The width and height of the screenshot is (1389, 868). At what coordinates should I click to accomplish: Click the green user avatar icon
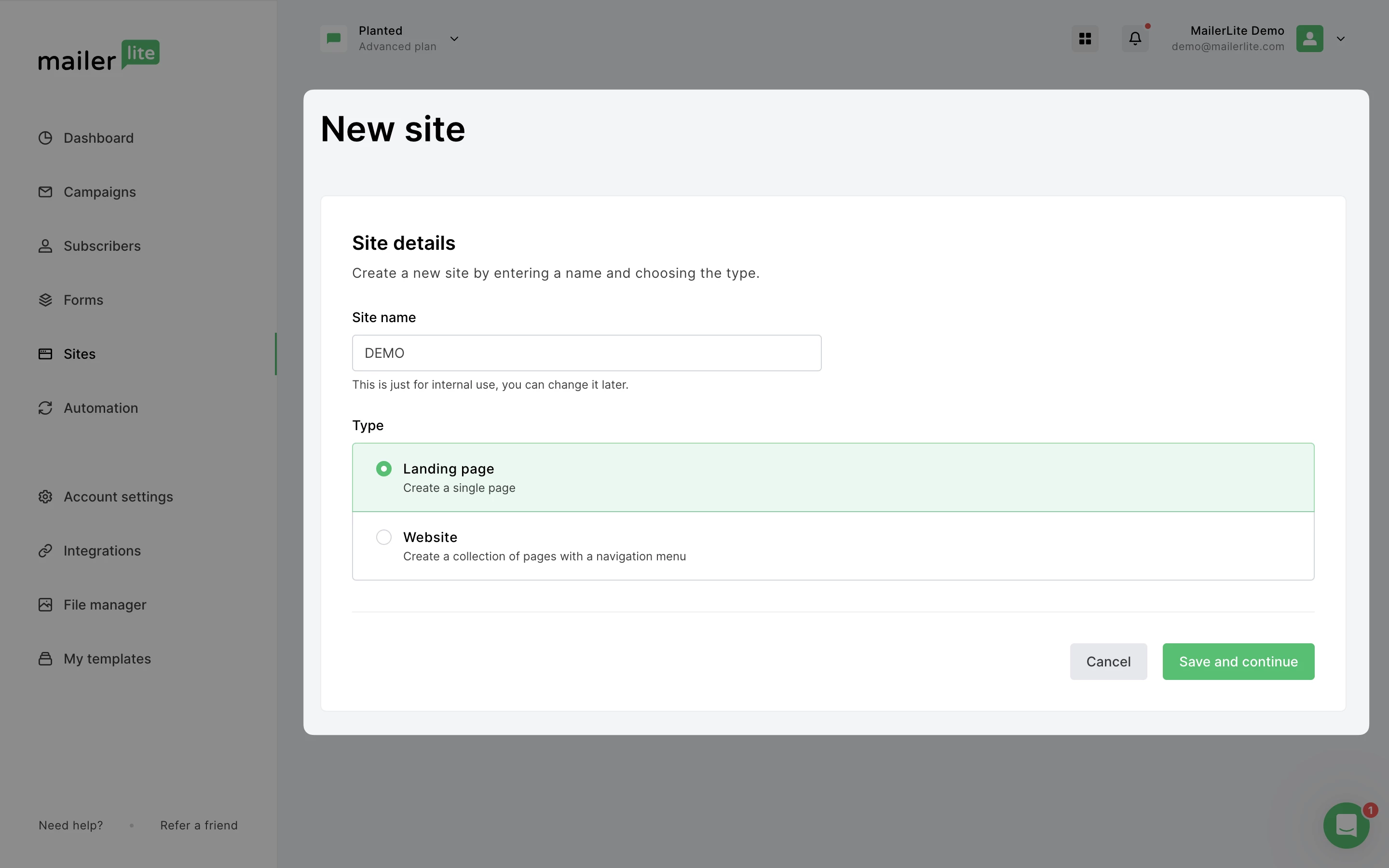pyautogui.click(x=1309, y=39)
